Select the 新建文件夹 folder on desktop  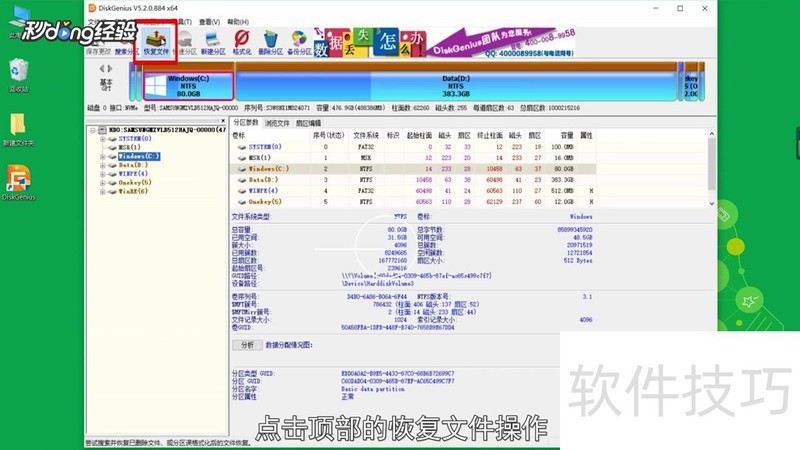click(x=18, y=130)
